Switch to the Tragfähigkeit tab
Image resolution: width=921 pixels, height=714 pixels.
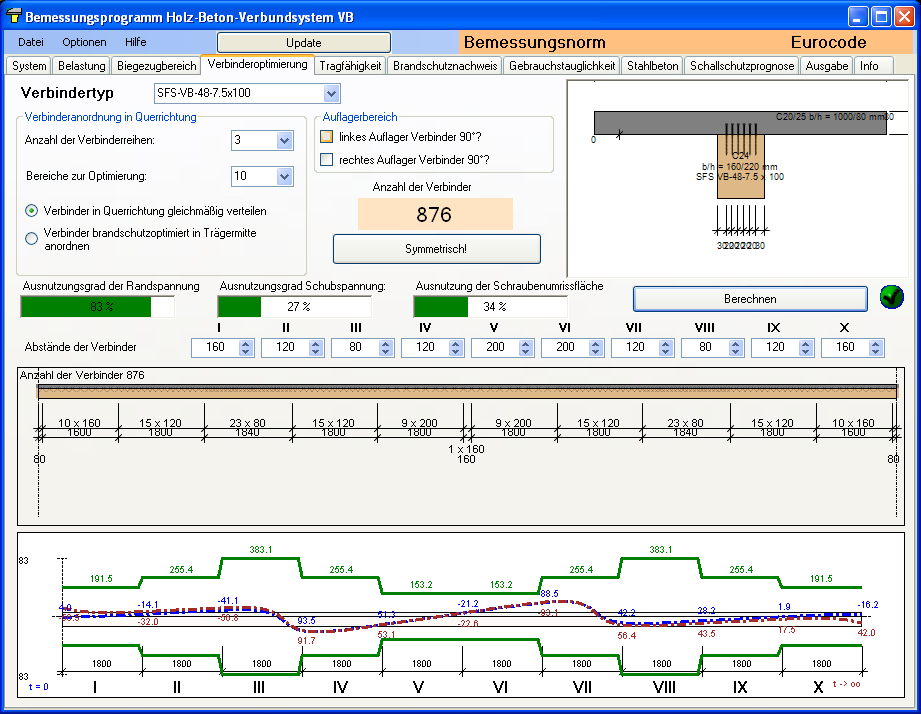click(350, 66)
